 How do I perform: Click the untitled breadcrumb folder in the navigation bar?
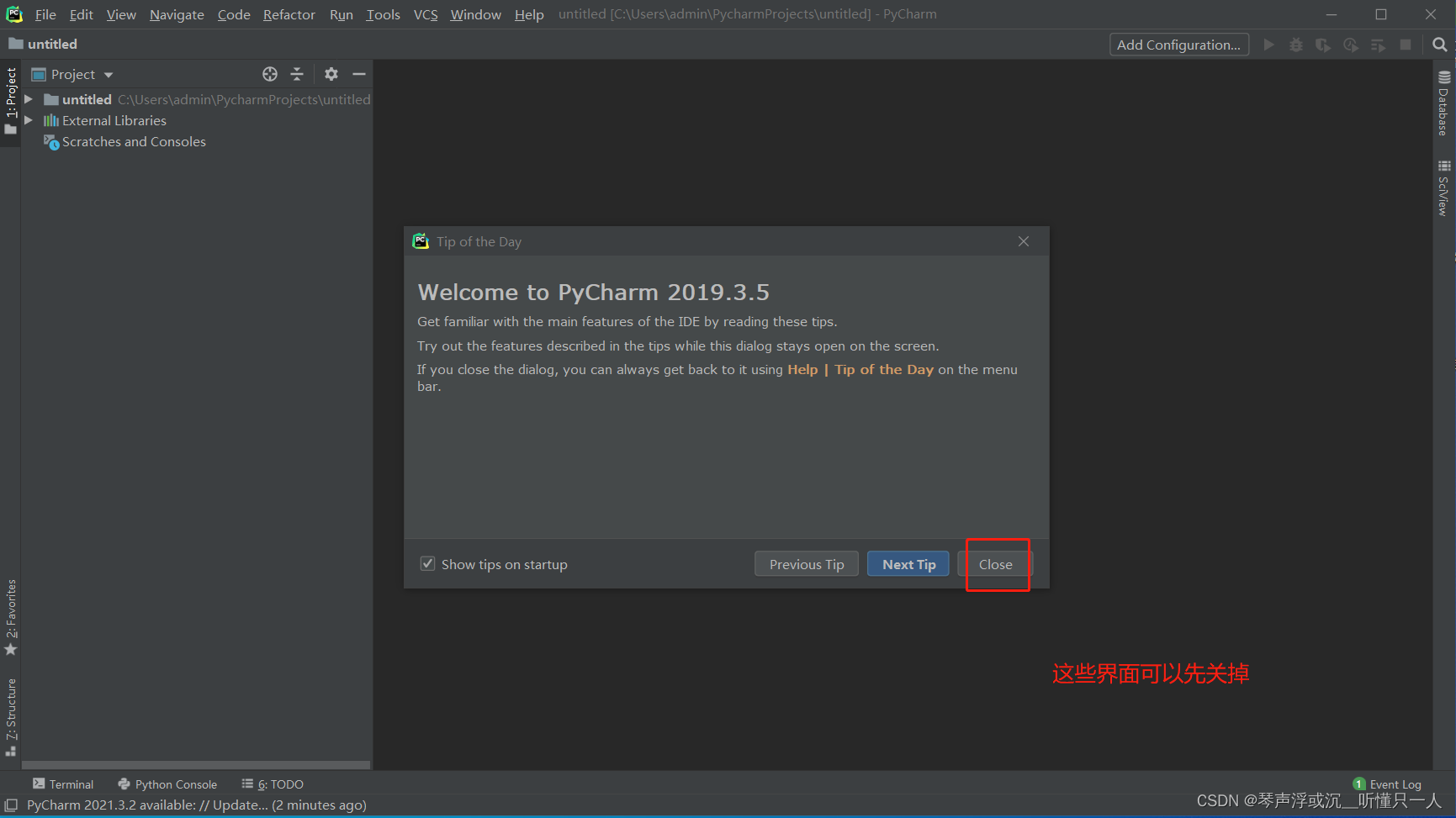(x=43, y=44)
